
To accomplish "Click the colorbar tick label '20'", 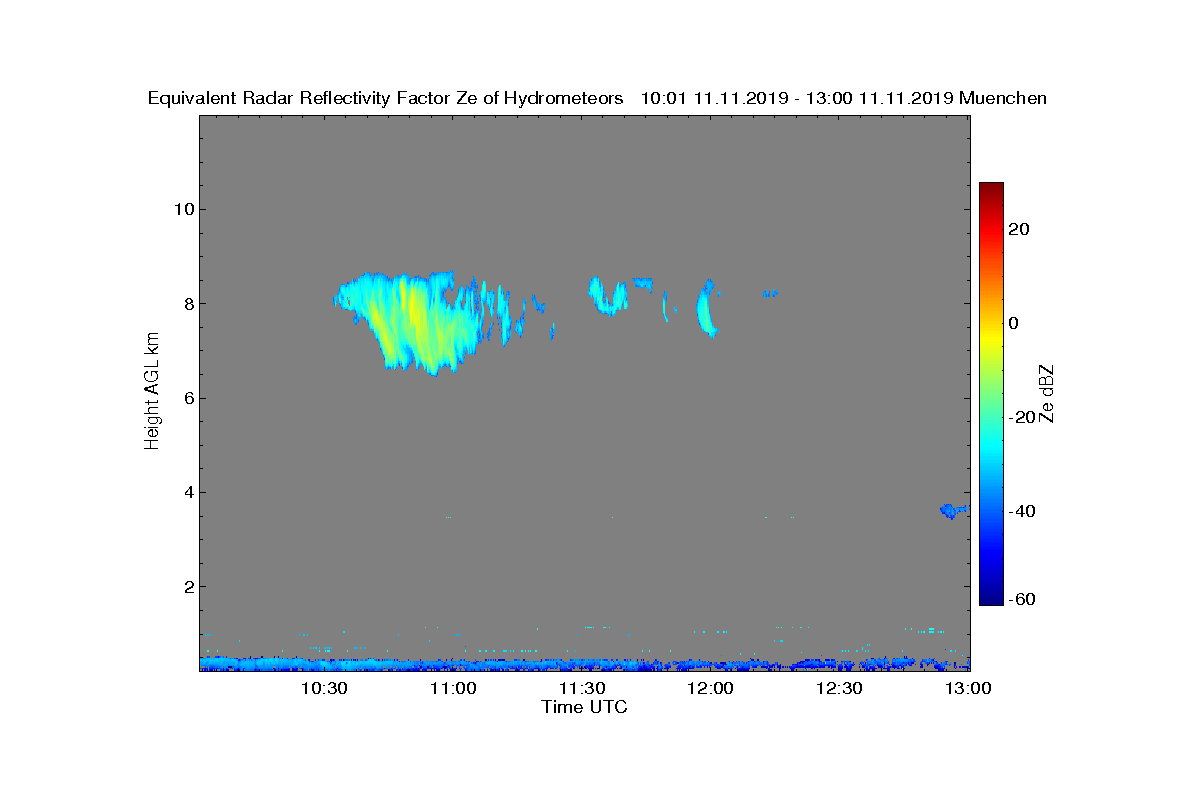I will [x=1020, y=229].
